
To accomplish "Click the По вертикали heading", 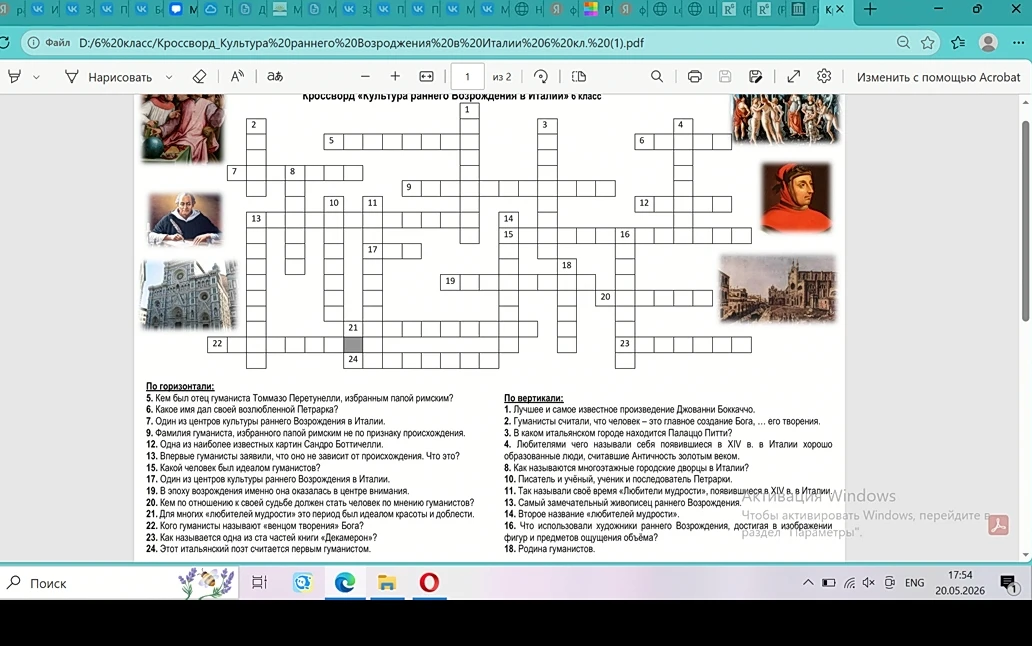I will (x=534, y=398).
